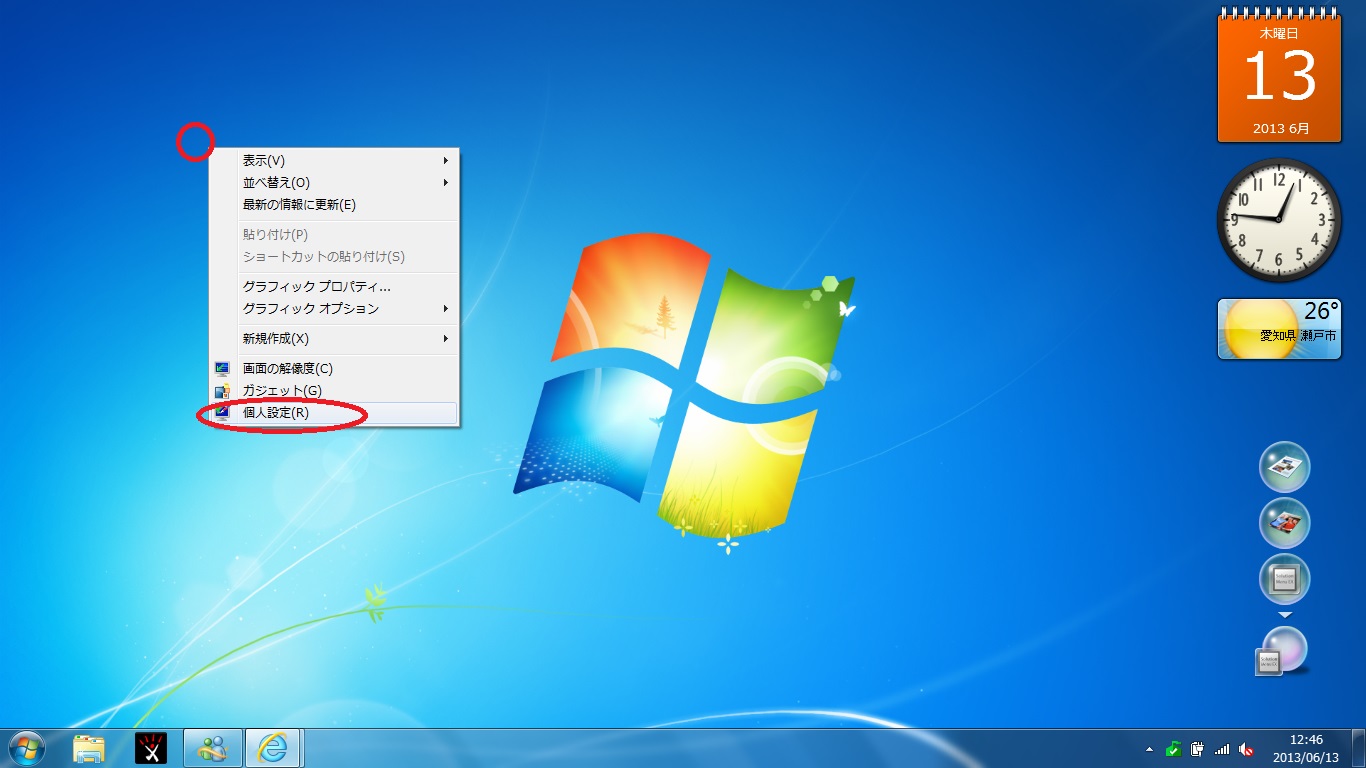Collapse the bubble launcher with white triangle
The height and width of the screenshot is (768, 1366).
(1285, 615)
